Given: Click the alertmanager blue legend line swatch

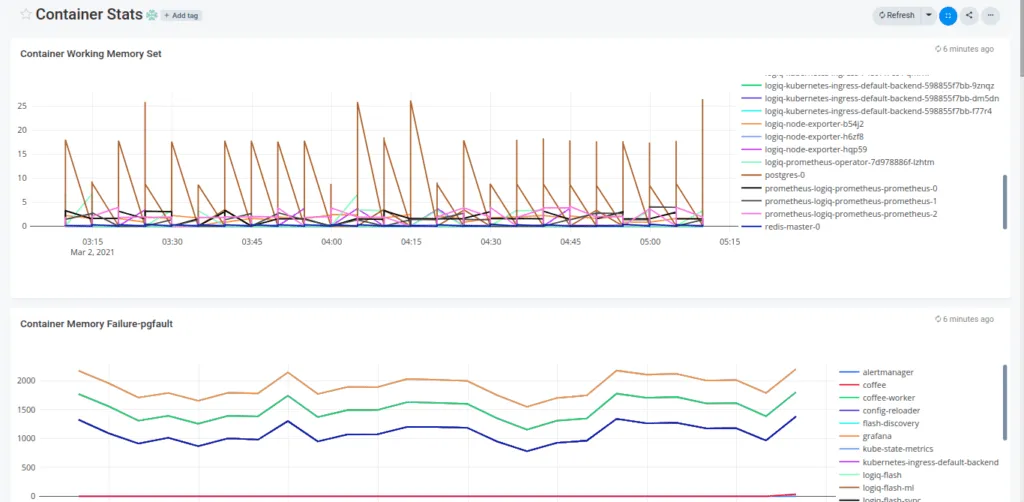Looking at the screenshot, I should [848, 372].
